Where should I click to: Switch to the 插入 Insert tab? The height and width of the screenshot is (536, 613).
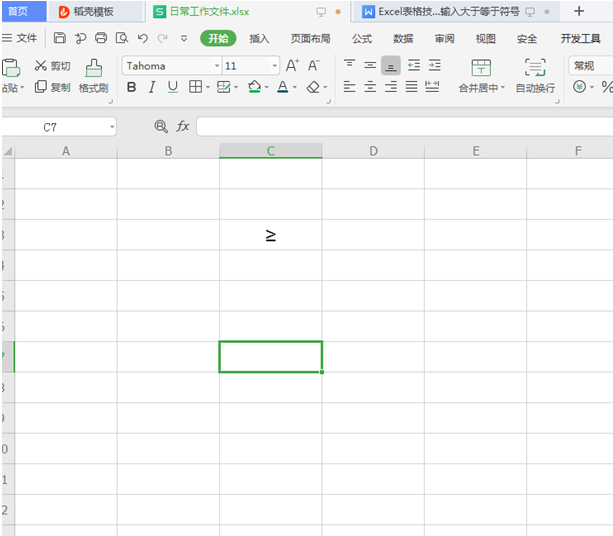click(x=259, y=38)
